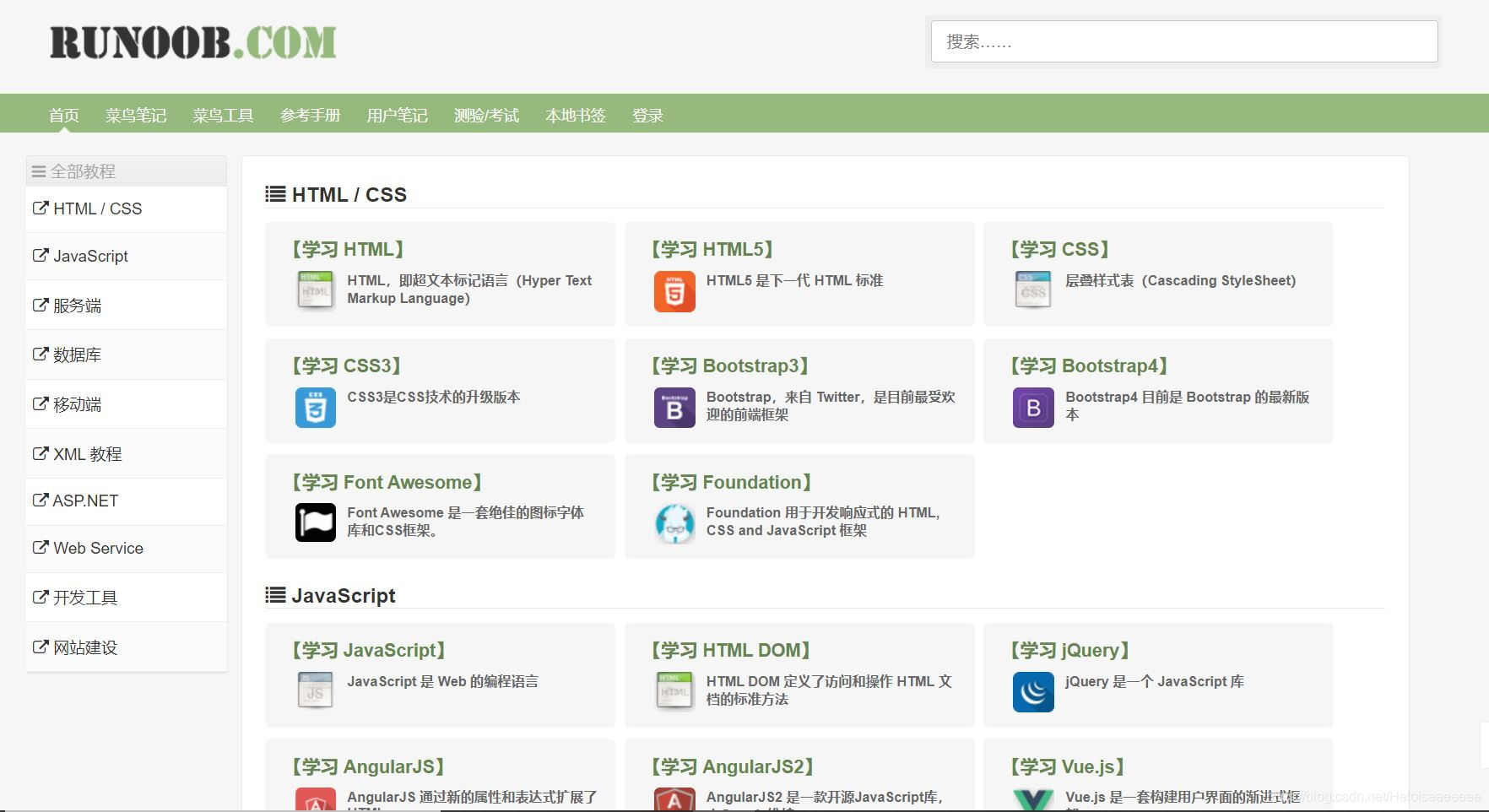Click the external-link icon next to ASP.NET
The image size is (1489, 812).
41,500
